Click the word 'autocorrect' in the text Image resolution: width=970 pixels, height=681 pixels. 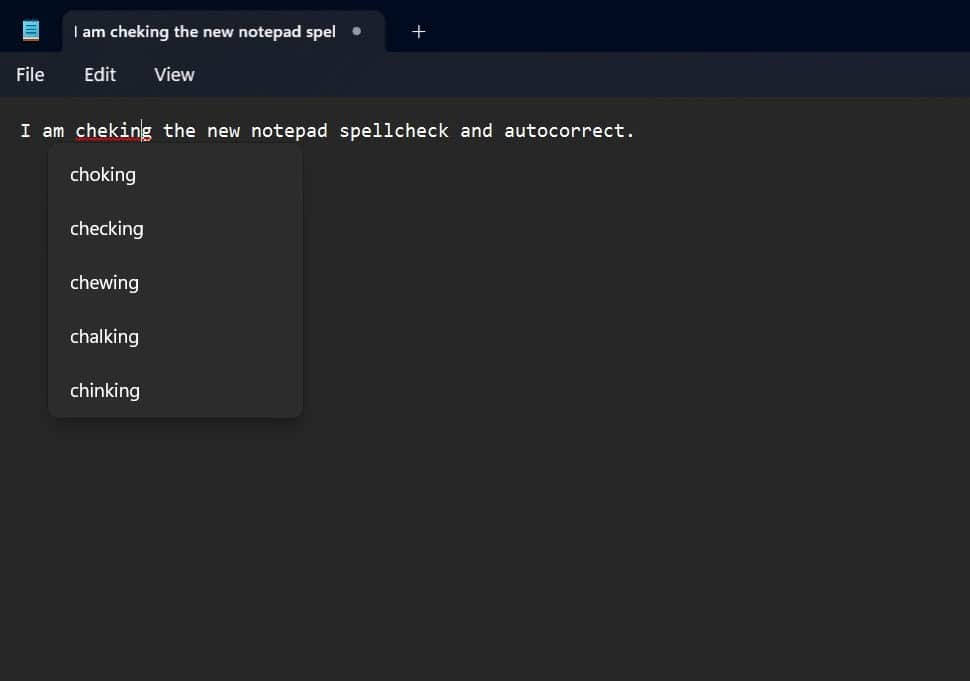point(566,130)
